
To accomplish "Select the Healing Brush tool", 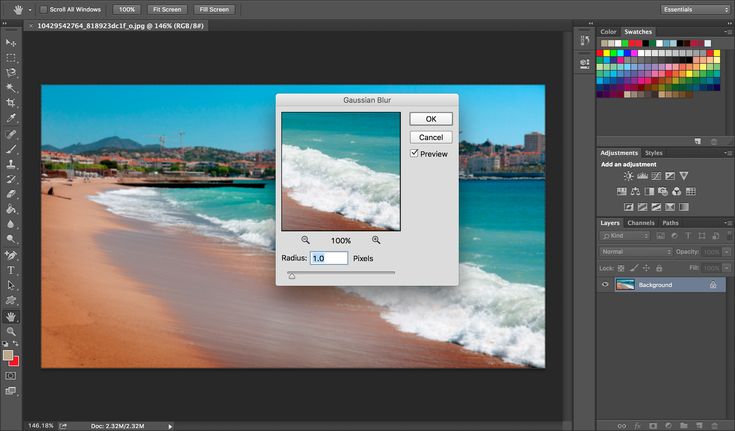I will pyautogui.click(x=11, y=134).
